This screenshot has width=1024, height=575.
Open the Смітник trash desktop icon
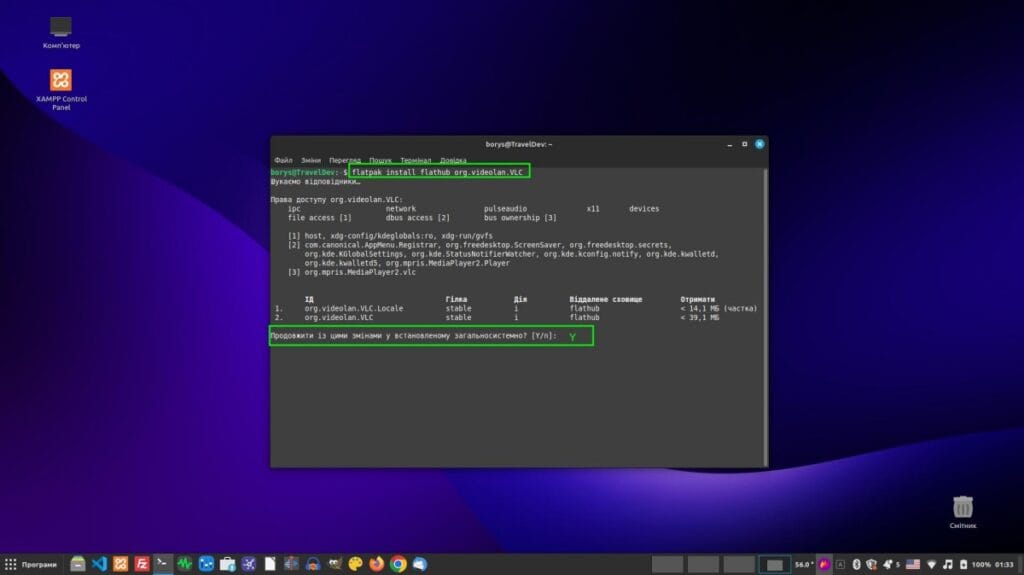[963, 512]
